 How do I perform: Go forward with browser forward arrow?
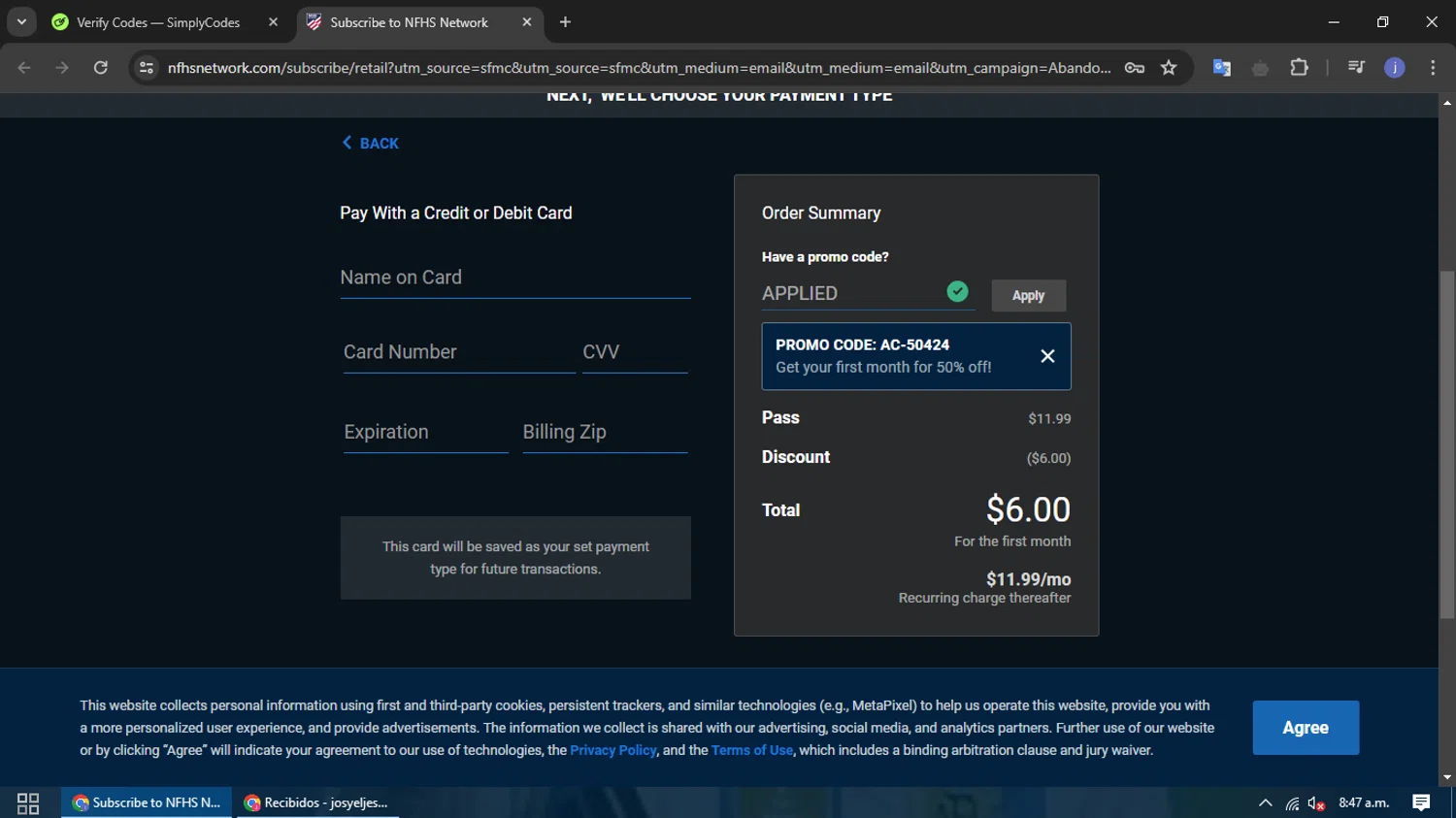click(x=62, y=68)
